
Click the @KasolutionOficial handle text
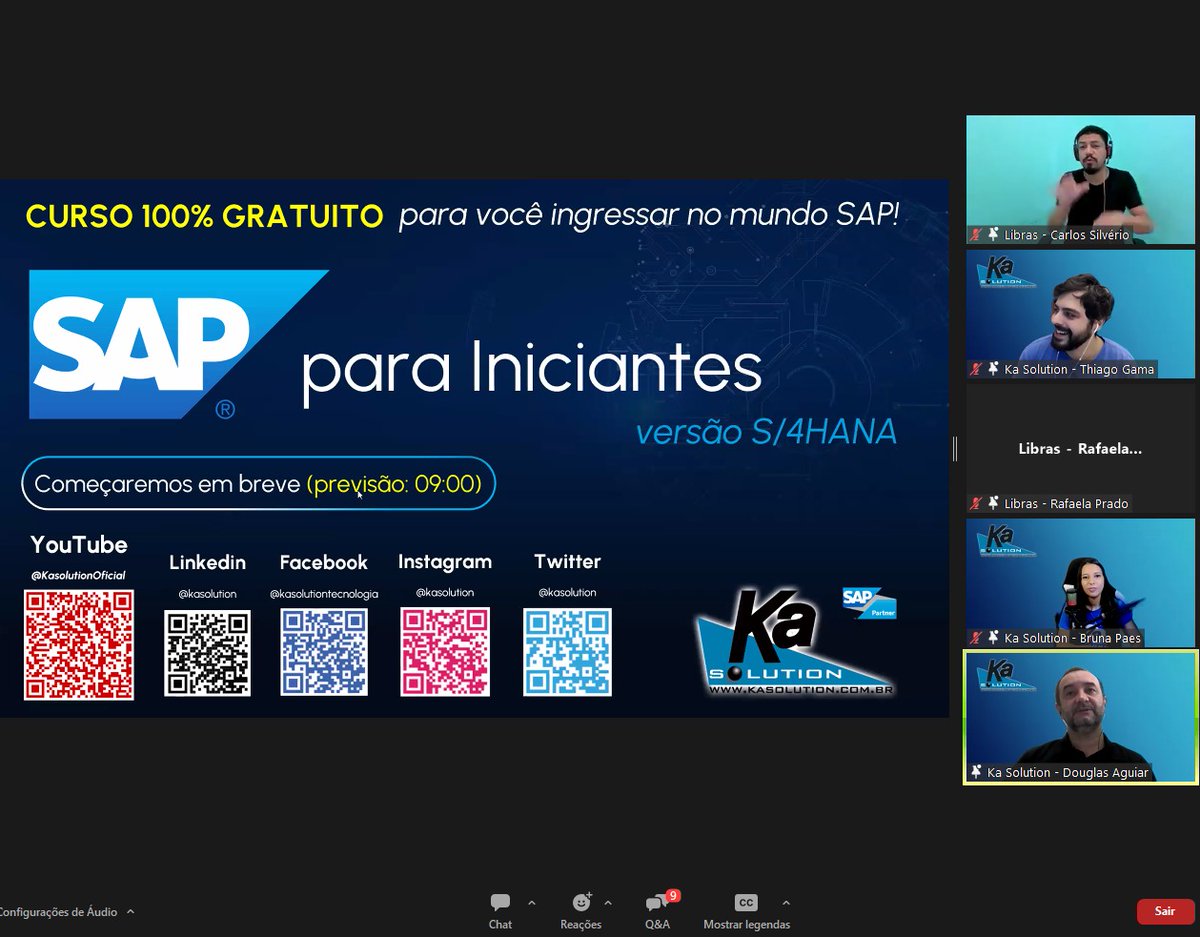pos(78,575)
